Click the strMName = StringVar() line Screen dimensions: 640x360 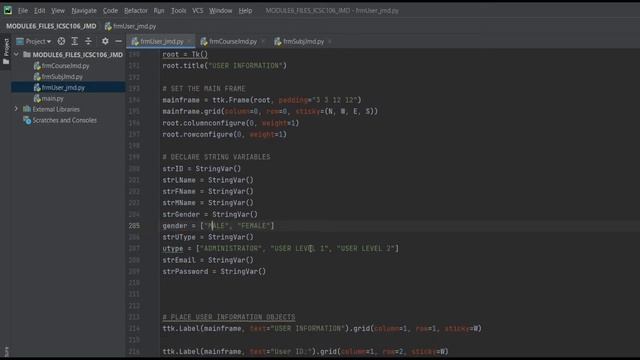tap(208, 203)
